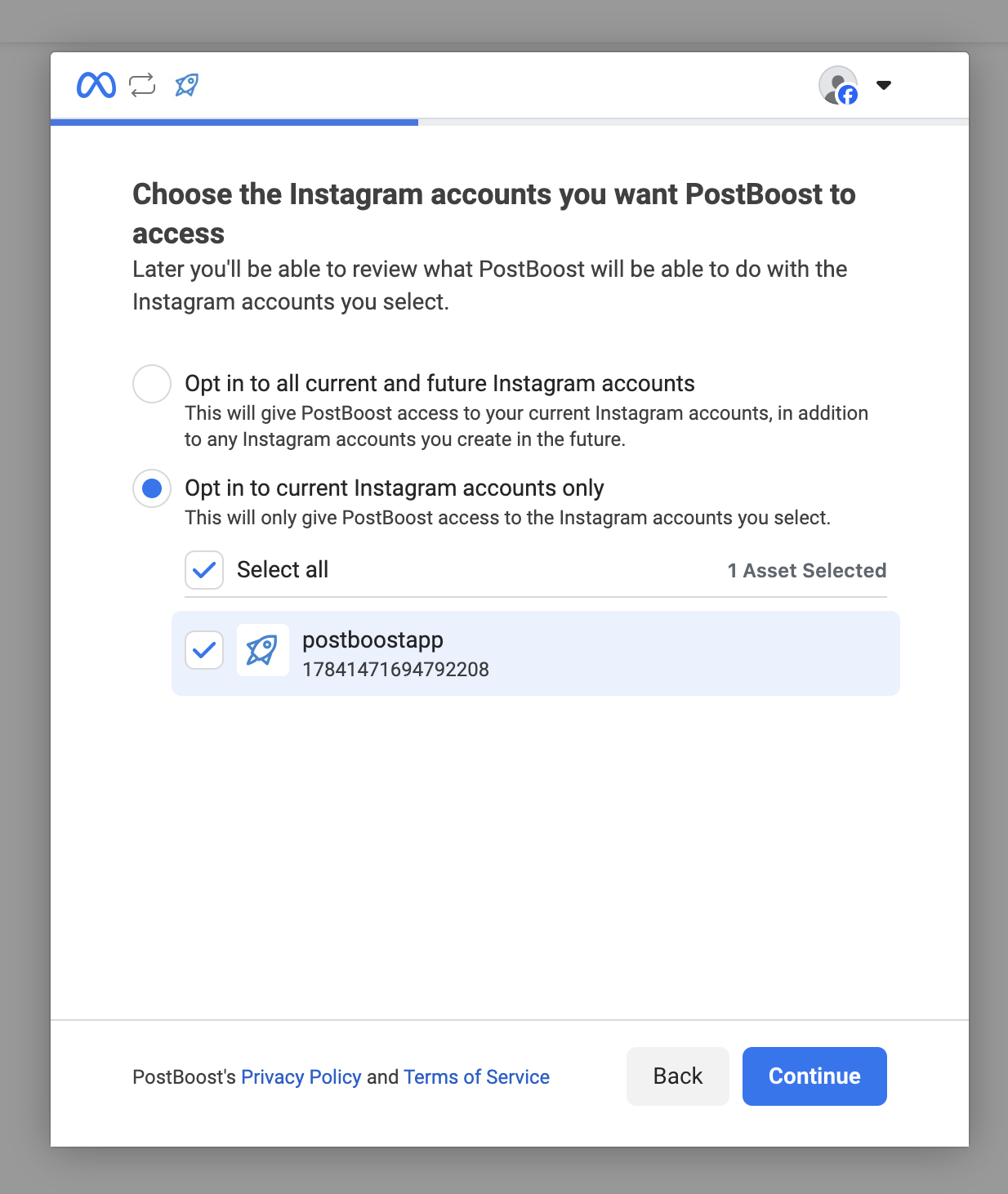Click the postboostapp rocket thumbnail
Viewport: 1008px width, 1194px height.
click(x=263, y=650)
